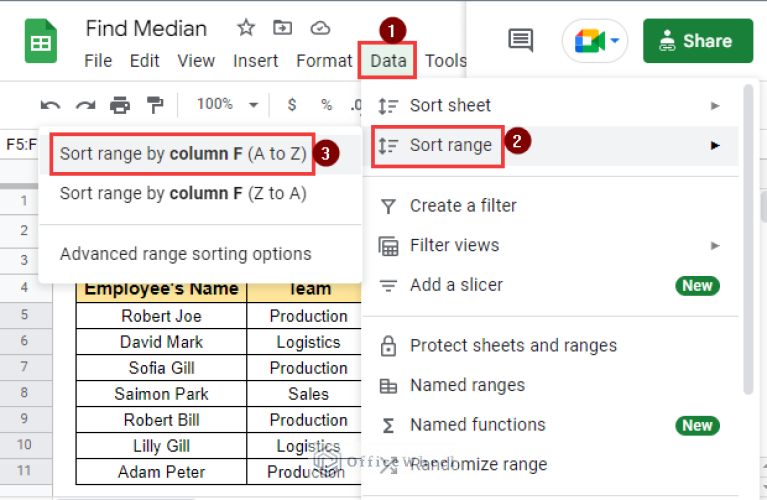
Task: Open the Google Sheets home icon
Action: [41, 43]
